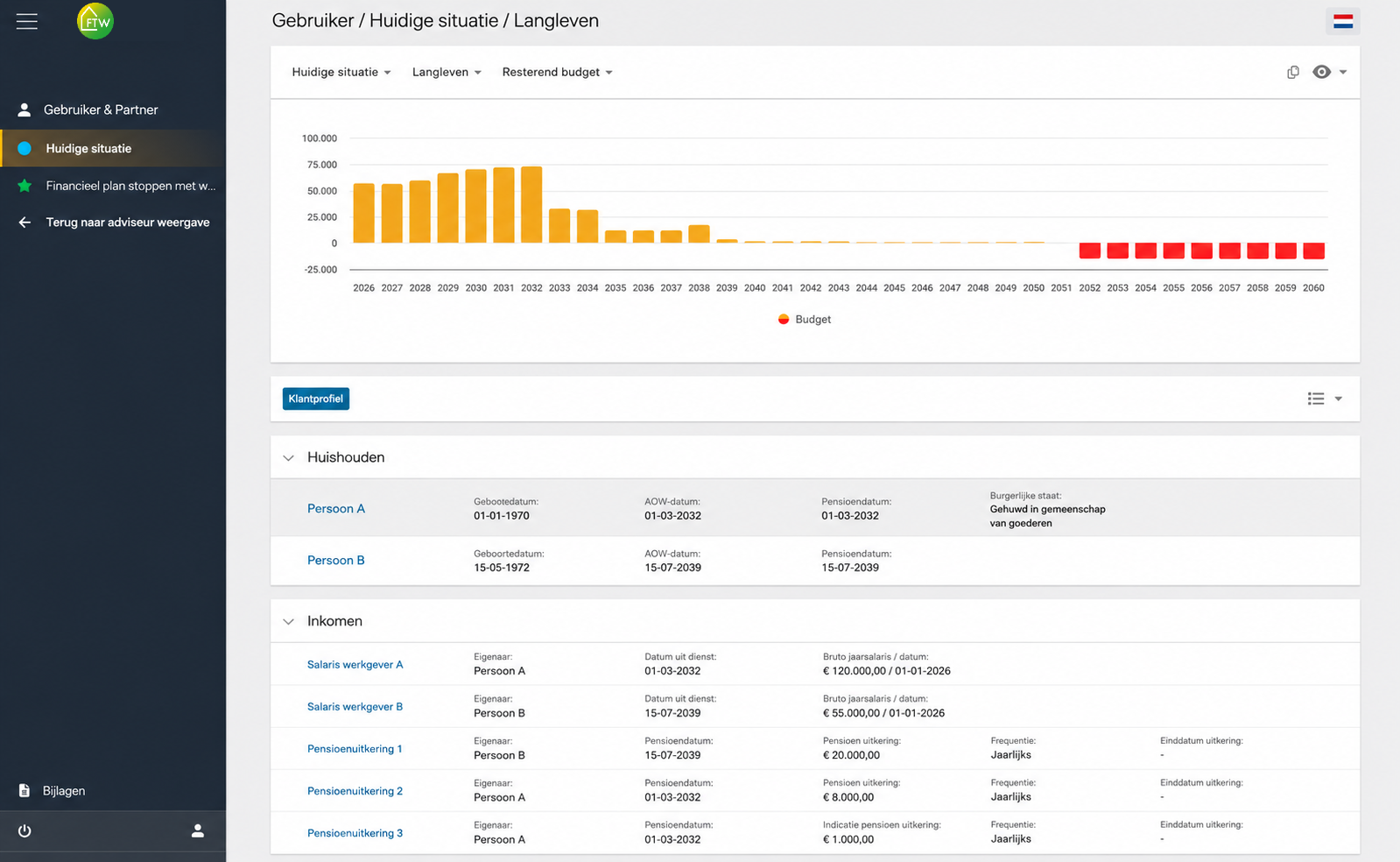
Task: Click the copy chart icon
Action: tap(1293, 72)
